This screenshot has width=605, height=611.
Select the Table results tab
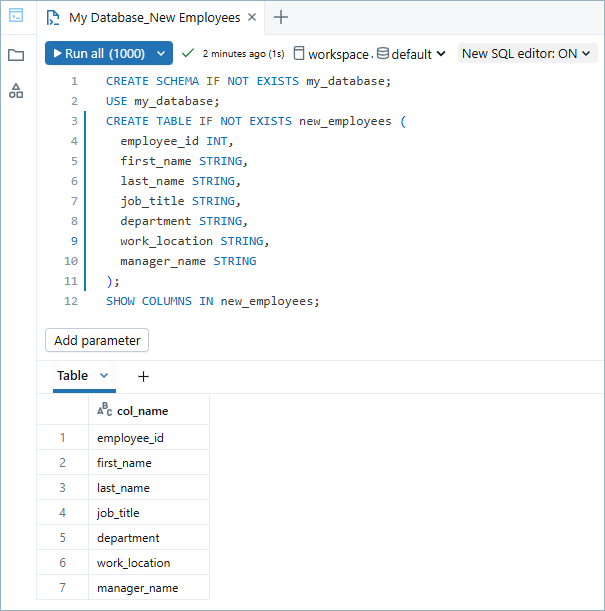click(x=72, y=376)
